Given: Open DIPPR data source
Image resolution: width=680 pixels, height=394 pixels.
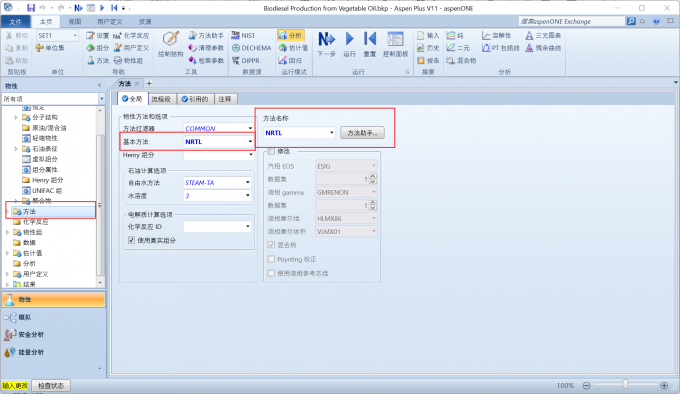Looking at the screenshot, I should 245,61.
